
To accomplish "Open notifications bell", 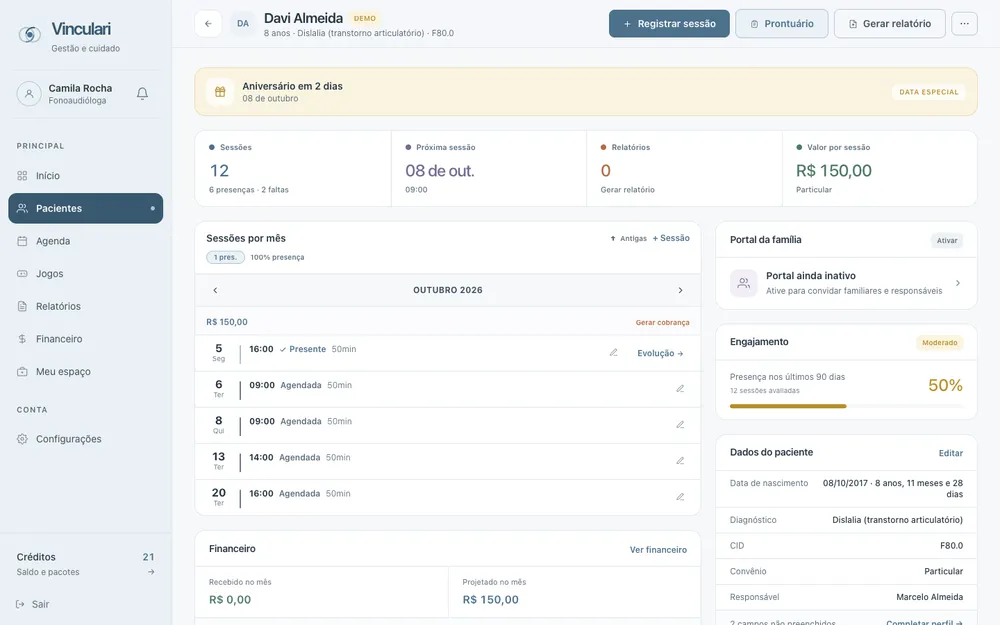I will 142,94.
